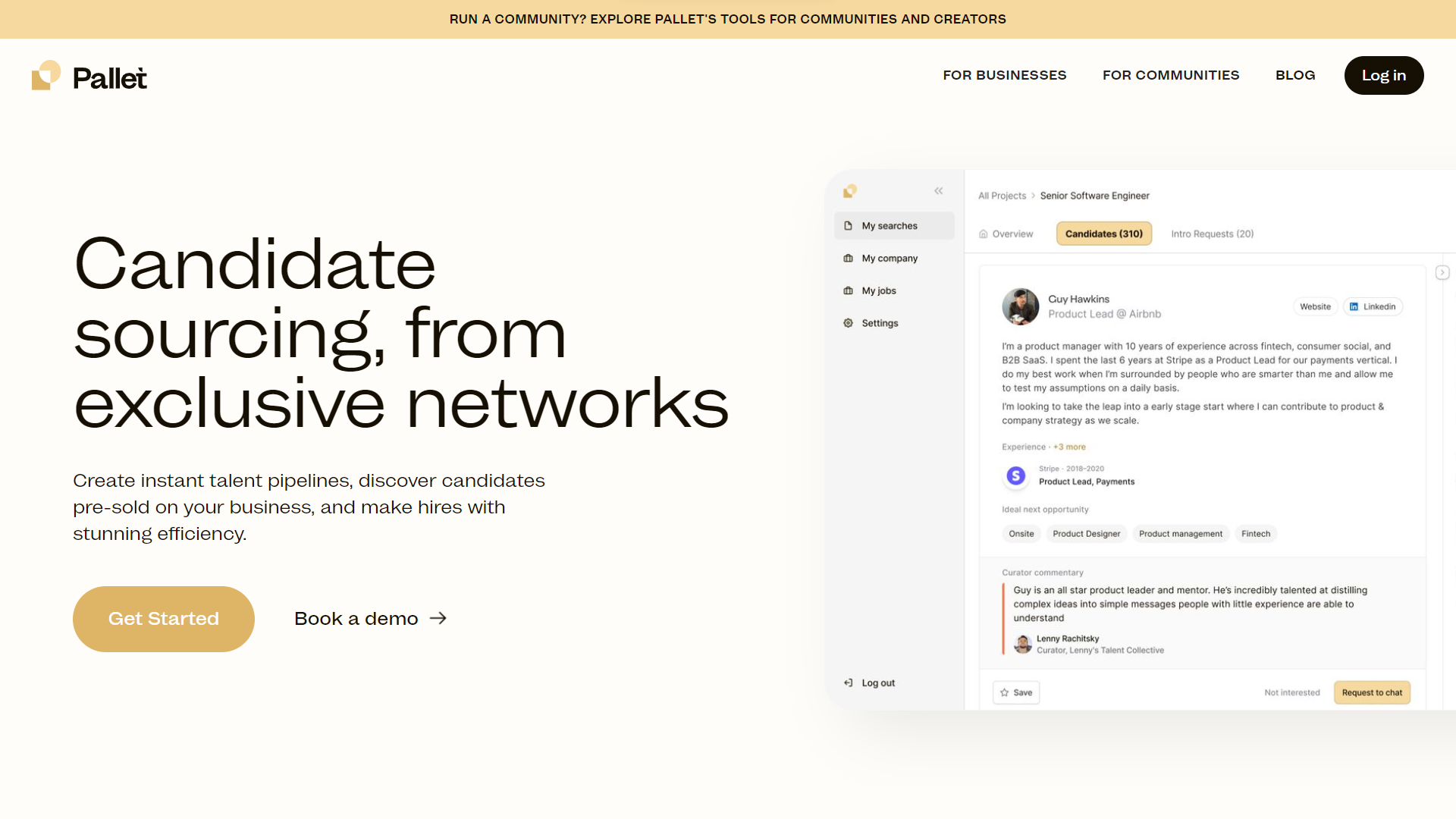The height and width of the screenshot is (819, 1456).
Task: Click Not interested
Action: (x=1291, y=693)
